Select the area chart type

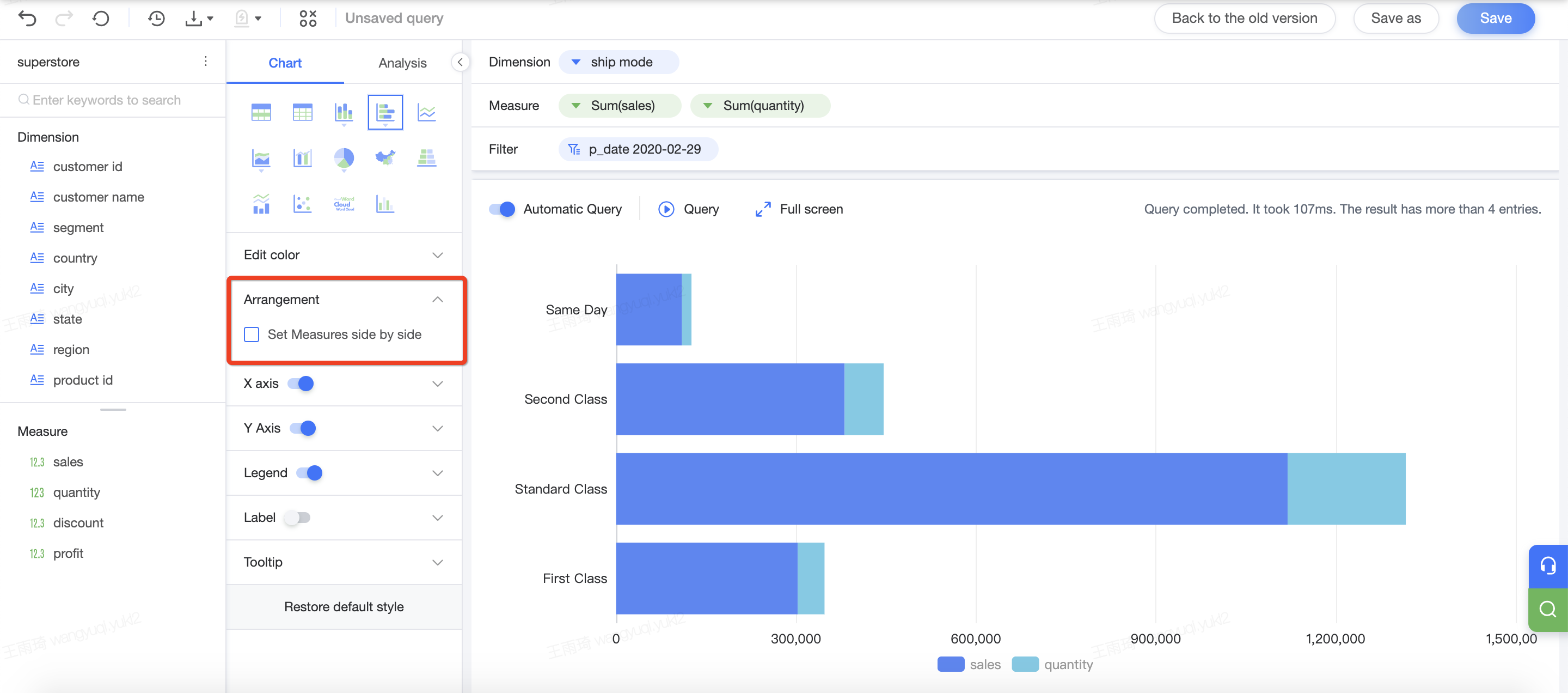click(x=261, y=159)
